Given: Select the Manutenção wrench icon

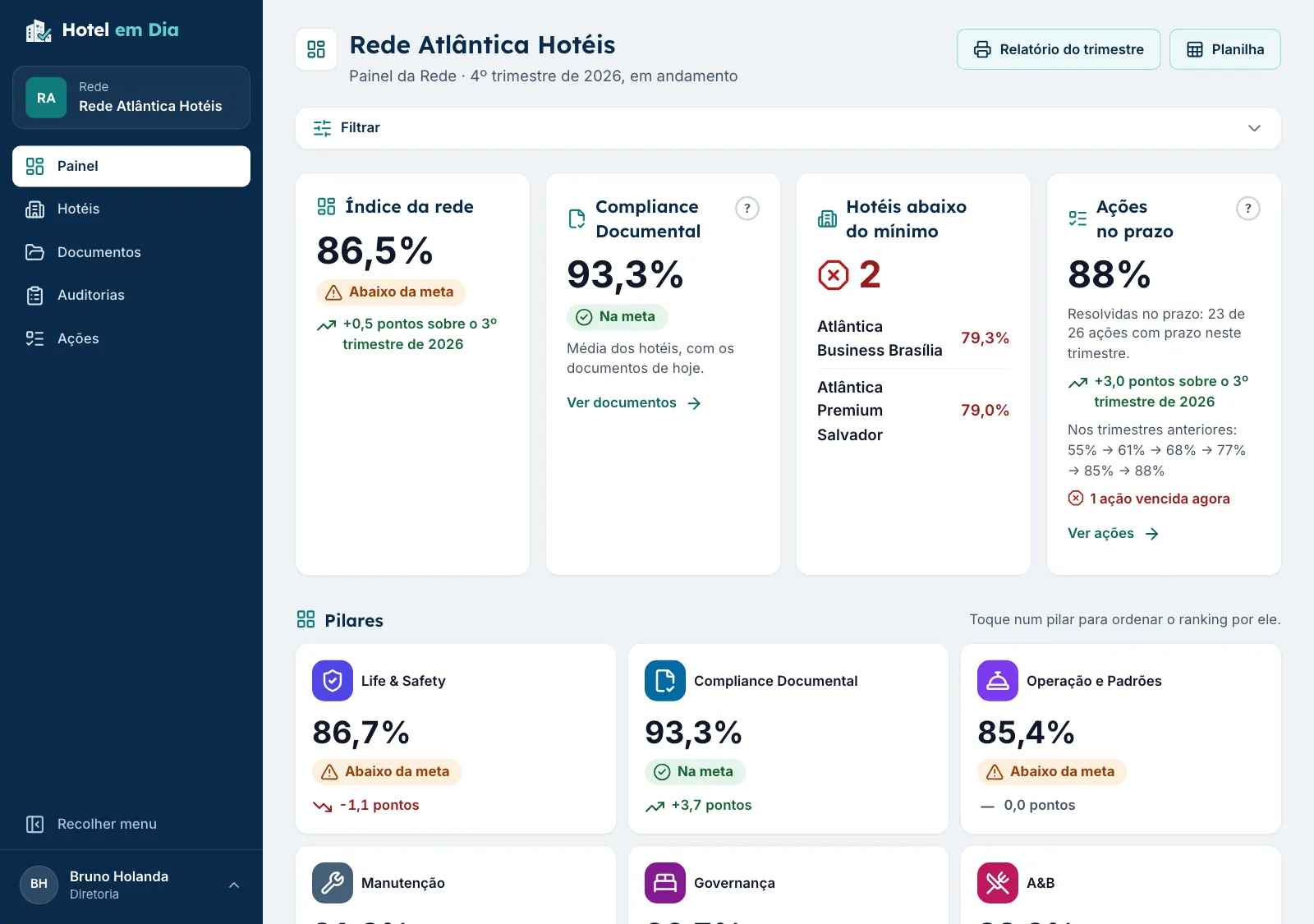Looking at the screenshot, I should 333,883.
